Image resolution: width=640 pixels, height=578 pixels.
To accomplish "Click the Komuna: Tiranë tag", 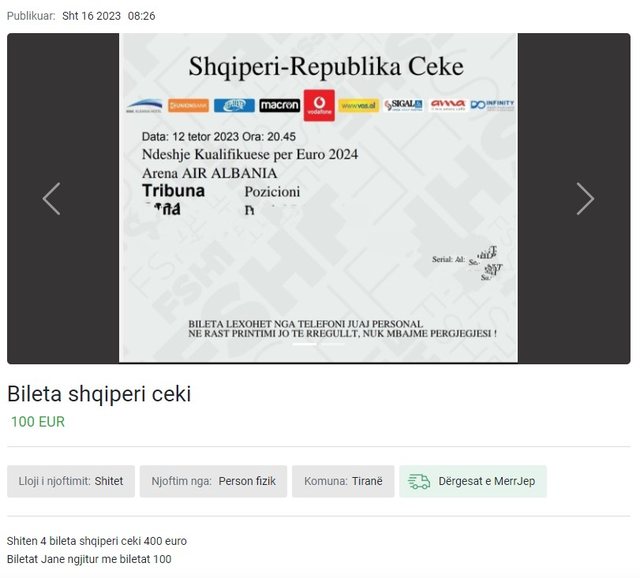I will (x=343, y=481).
